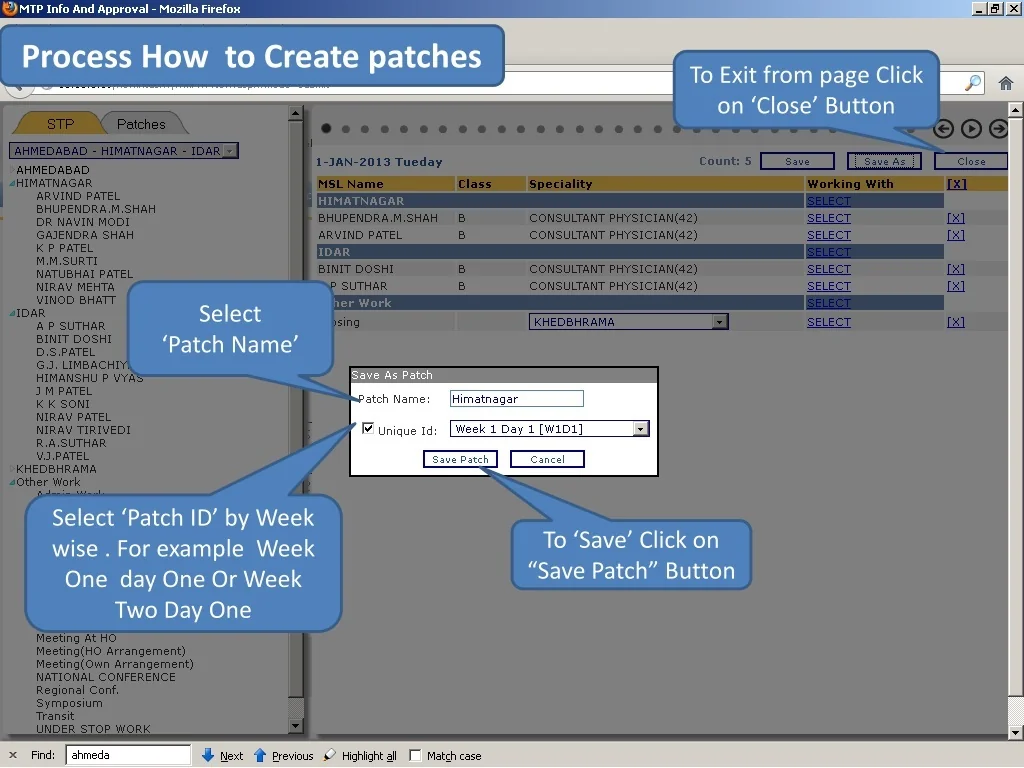Click in the Patch Name field
This screenshot has width=1024, height=768.
click(516, 399)
